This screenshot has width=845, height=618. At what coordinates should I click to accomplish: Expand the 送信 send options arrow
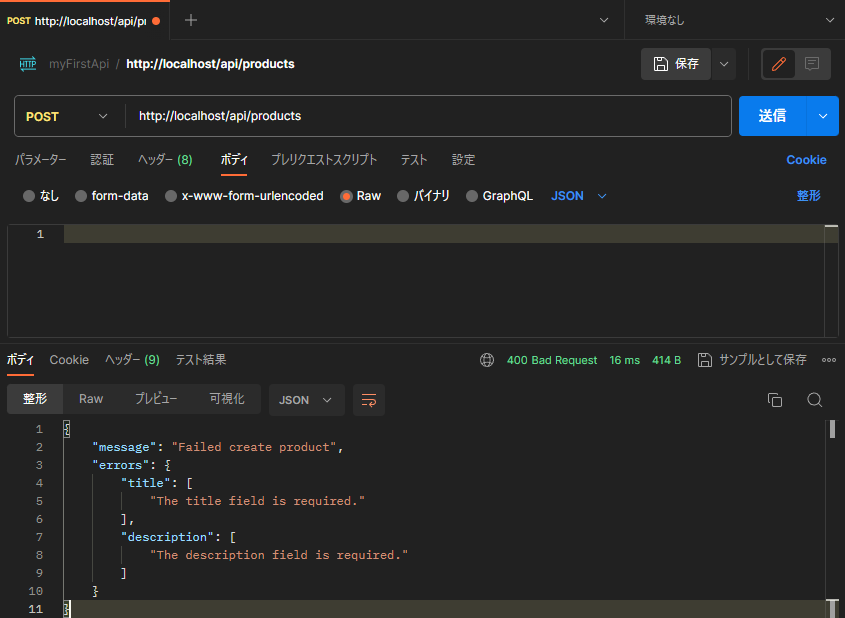tap(822, 116)
